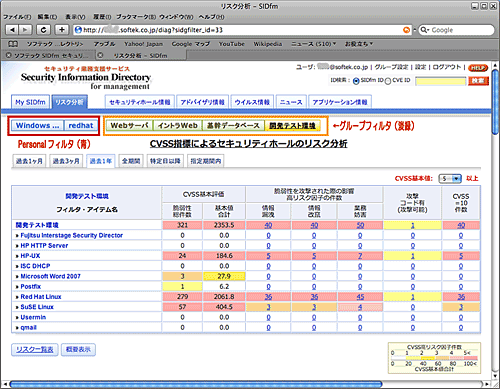Image resolution: width=500 pixels, height=389 pixels.
Task: Open the アドバイザリ情報 tab
Action: 202,102
